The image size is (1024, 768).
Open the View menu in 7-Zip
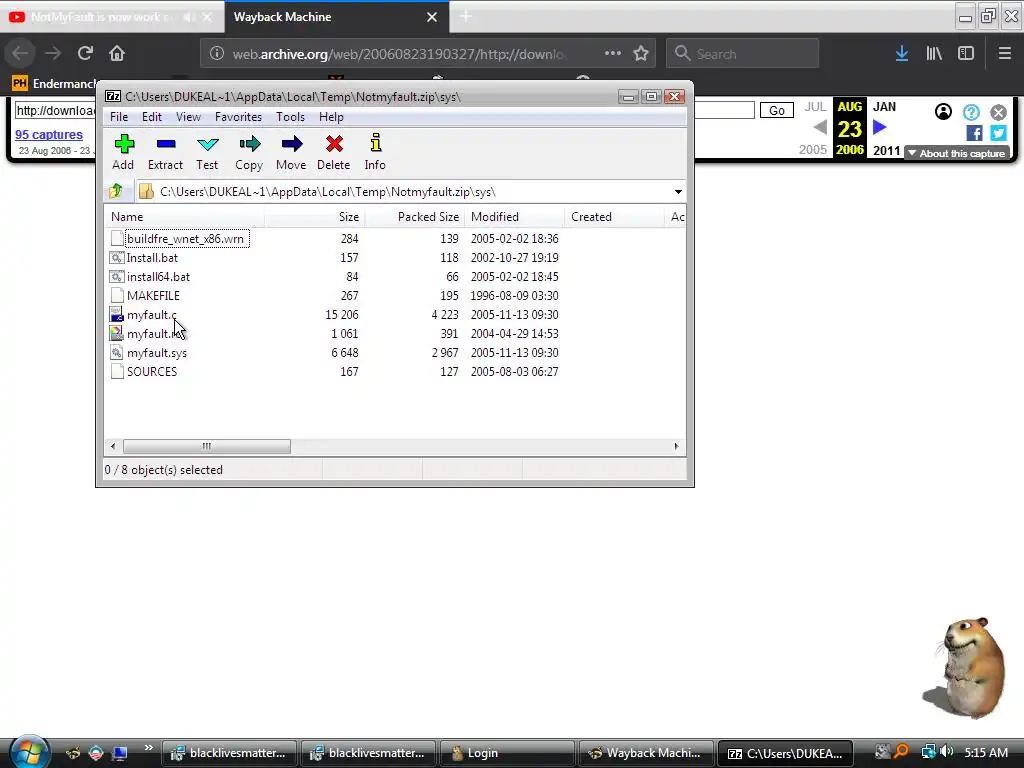[x=188, y=117]
